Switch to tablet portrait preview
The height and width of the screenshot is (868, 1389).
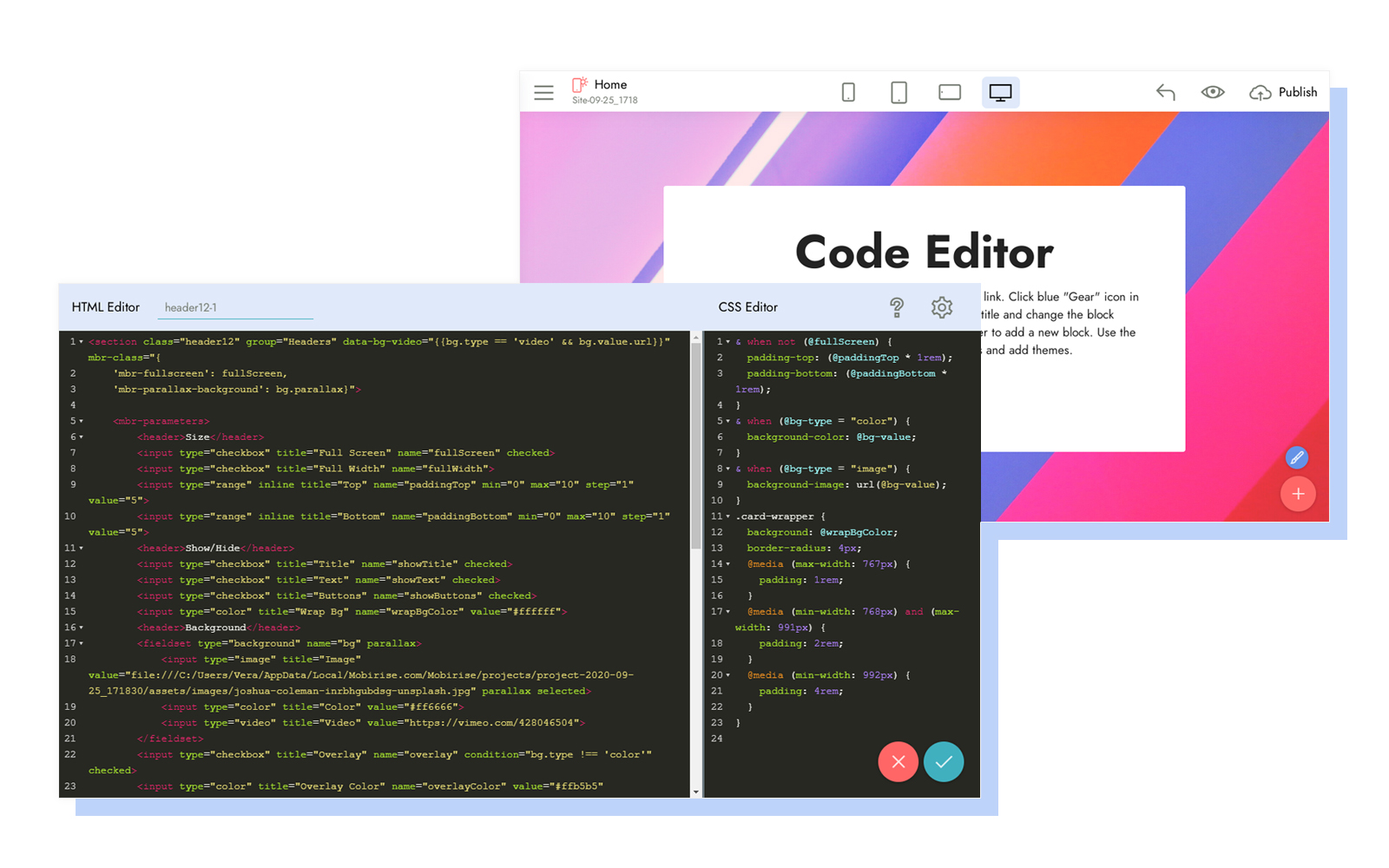[899, 92]
